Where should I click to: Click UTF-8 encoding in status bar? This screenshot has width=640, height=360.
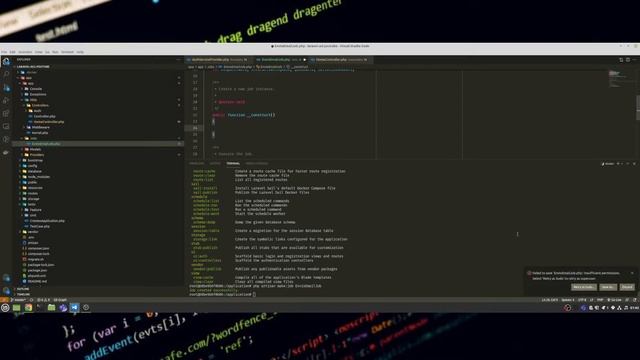tap(582, 300)
